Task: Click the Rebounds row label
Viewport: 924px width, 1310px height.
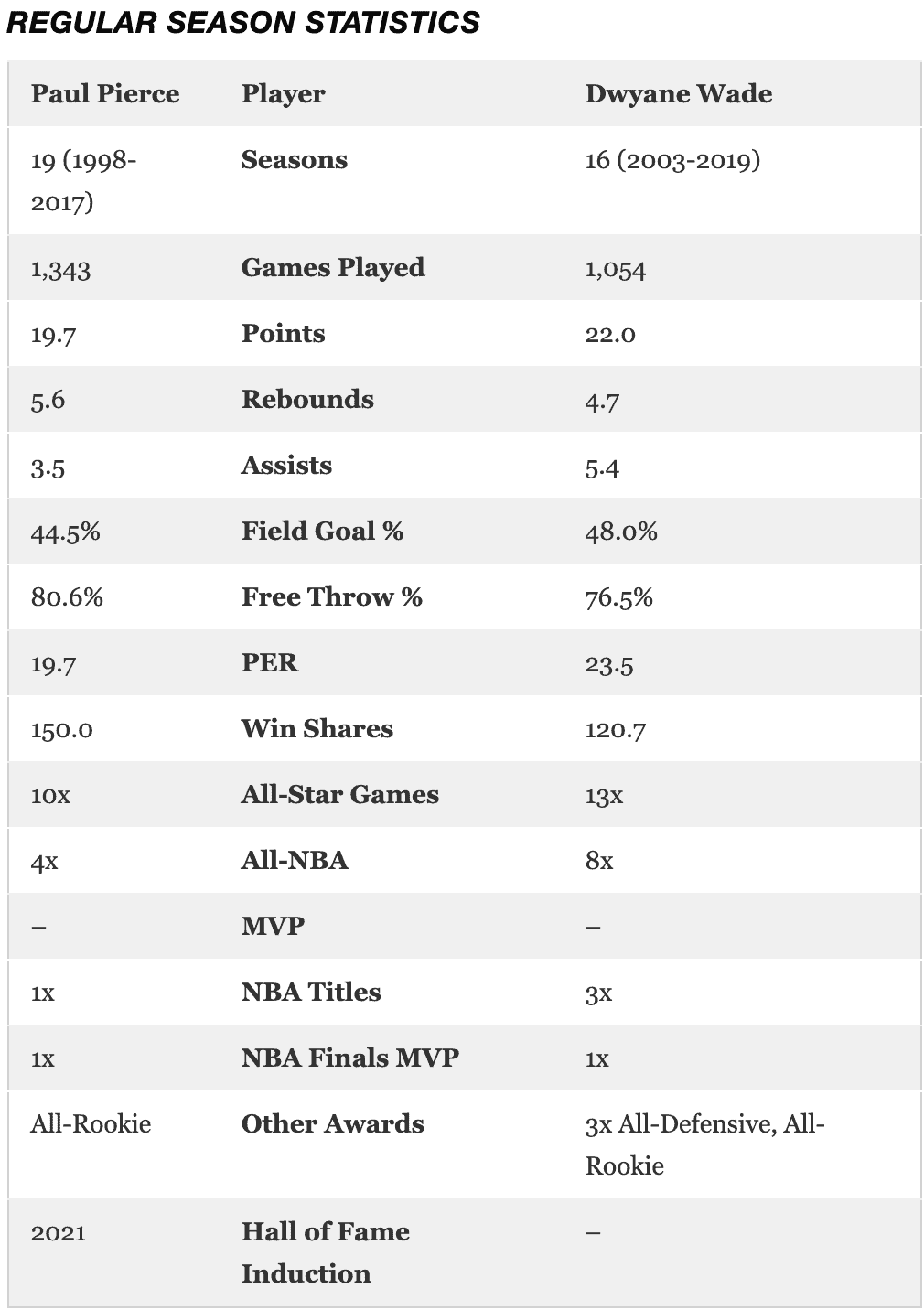Action: tap(307, 400)
